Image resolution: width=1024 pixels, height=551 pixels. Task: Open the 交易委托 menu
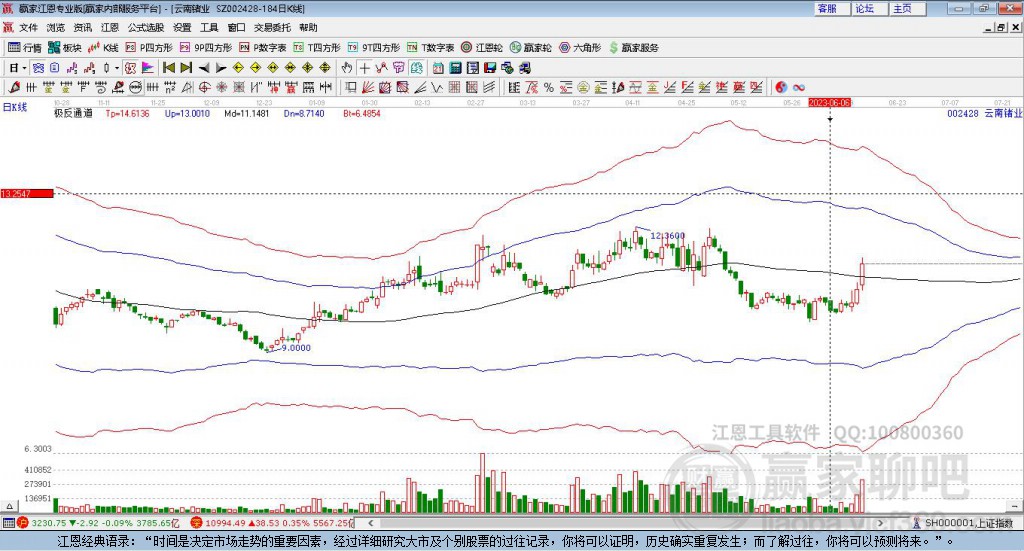click(x=272, y=27)
